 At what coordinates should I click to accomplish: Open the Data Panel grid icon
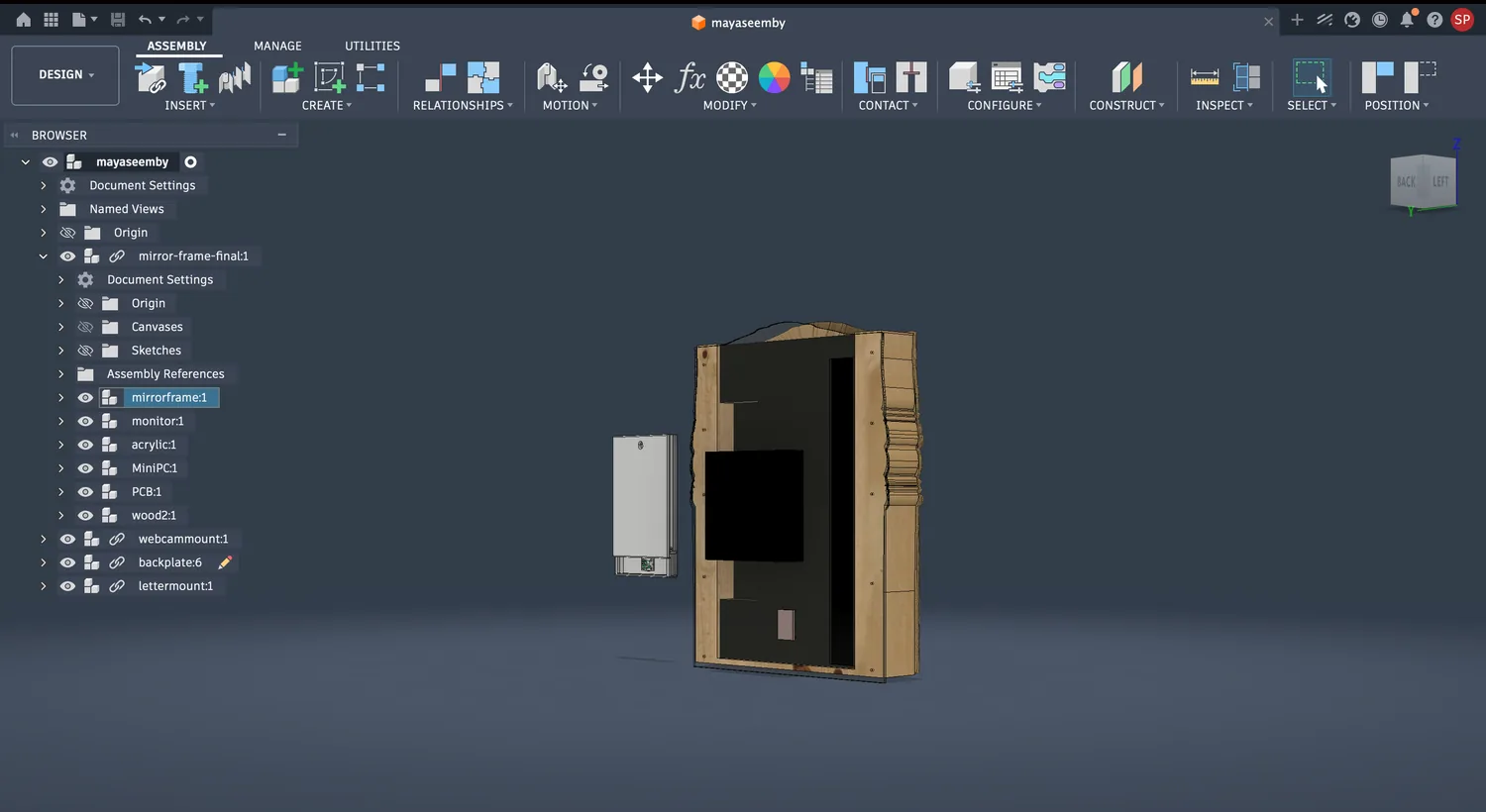point(52,20)
